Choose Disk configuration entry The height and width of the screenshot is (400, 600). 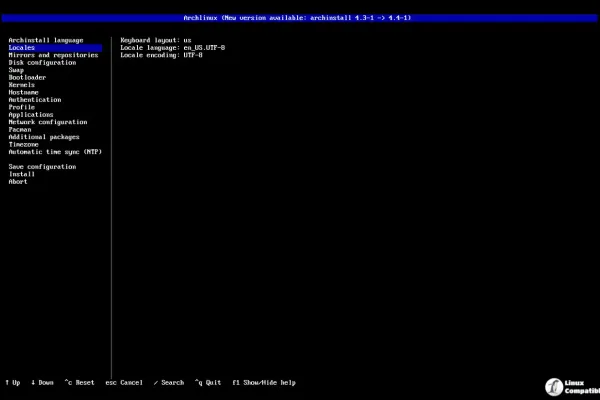click(42, 62)
